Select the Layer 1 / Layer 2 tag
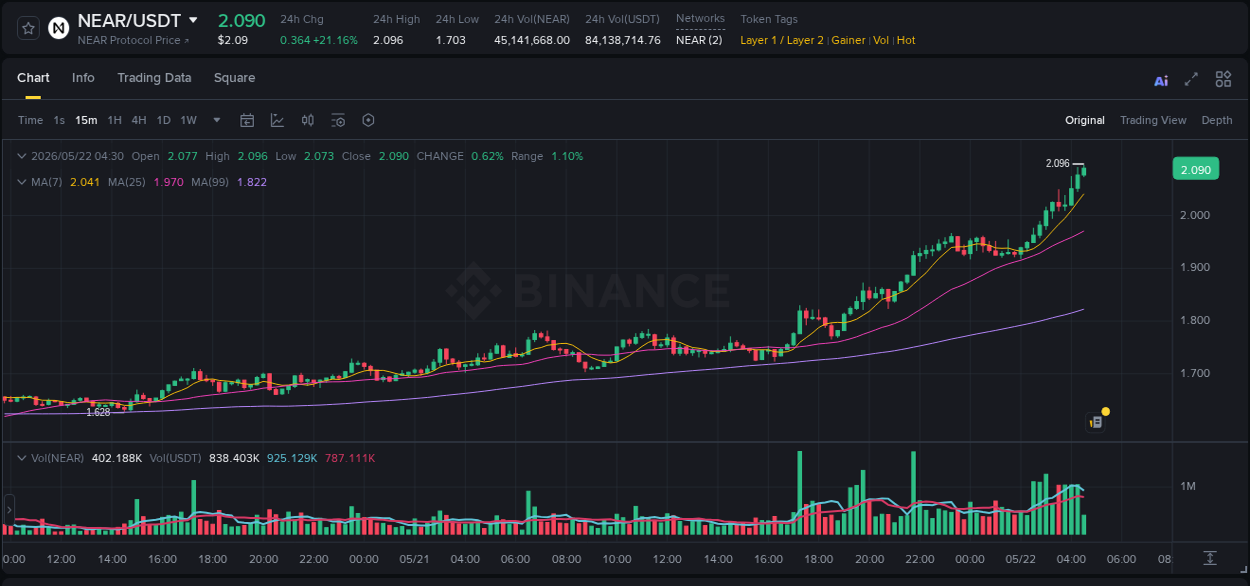The height and width of the screenshot is (586, 1250). pyautogui.click(x=782, y=40)
